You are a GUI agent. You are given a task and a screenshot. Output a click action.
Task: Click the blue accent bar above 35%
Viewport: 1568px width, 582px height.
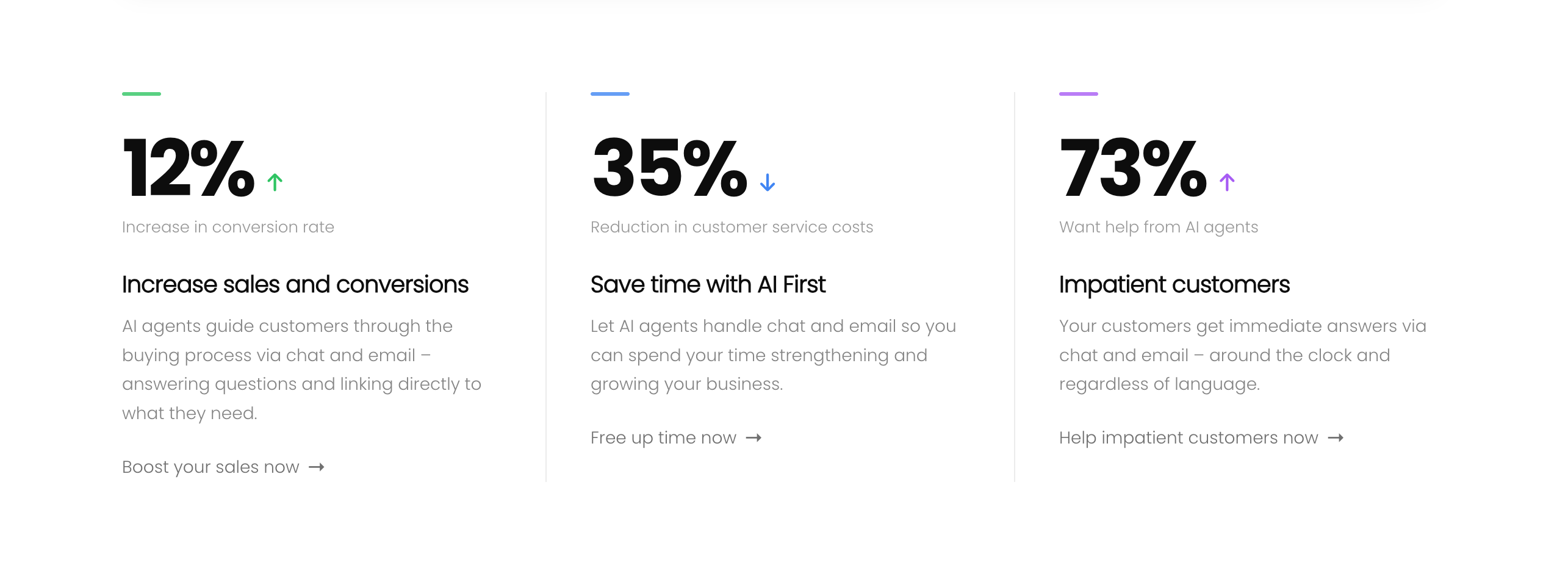pyautogui.click(x=610, y=94)
